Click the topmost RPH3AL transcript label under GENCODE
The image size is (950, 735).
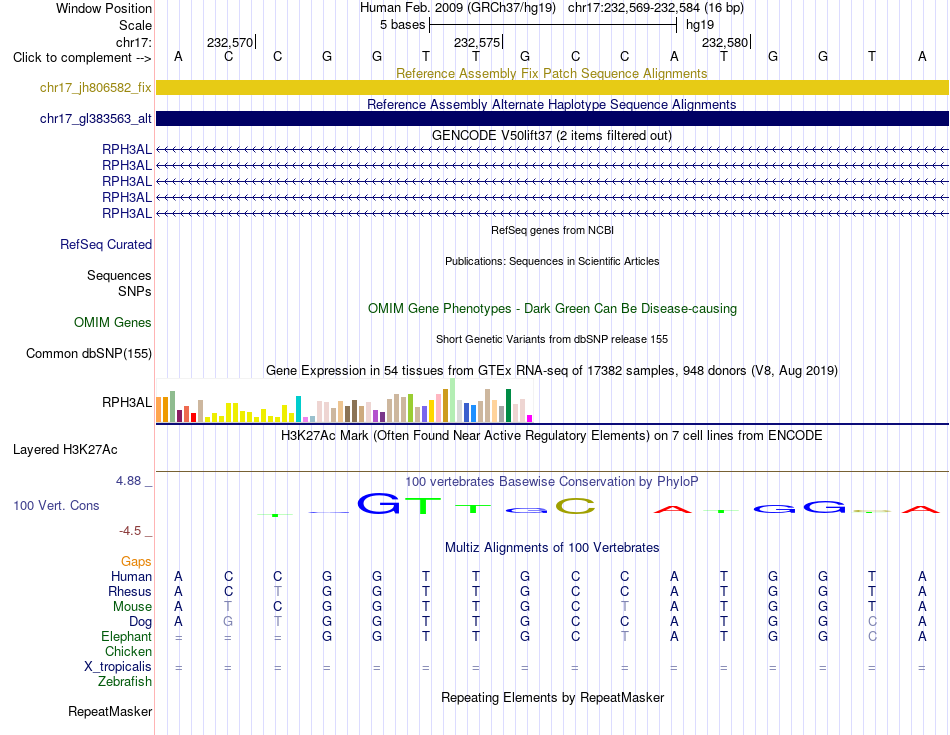coord(127,150)
